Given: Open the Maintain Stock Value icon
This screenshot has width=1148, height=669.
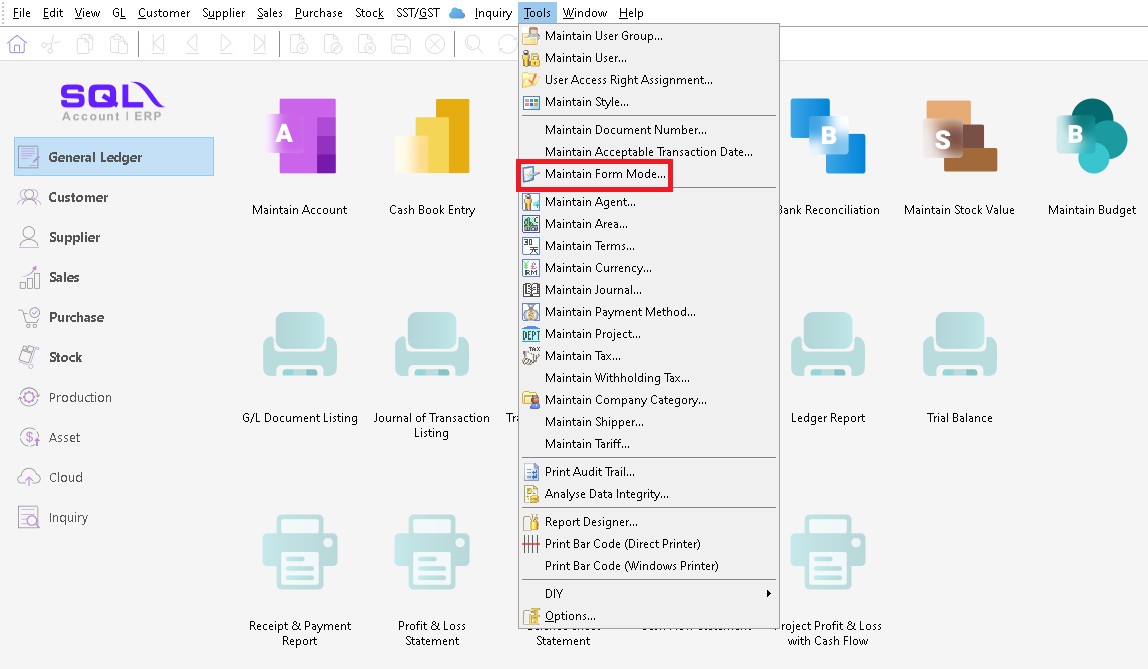Looking at the screenshot, I should coord(959,137).
